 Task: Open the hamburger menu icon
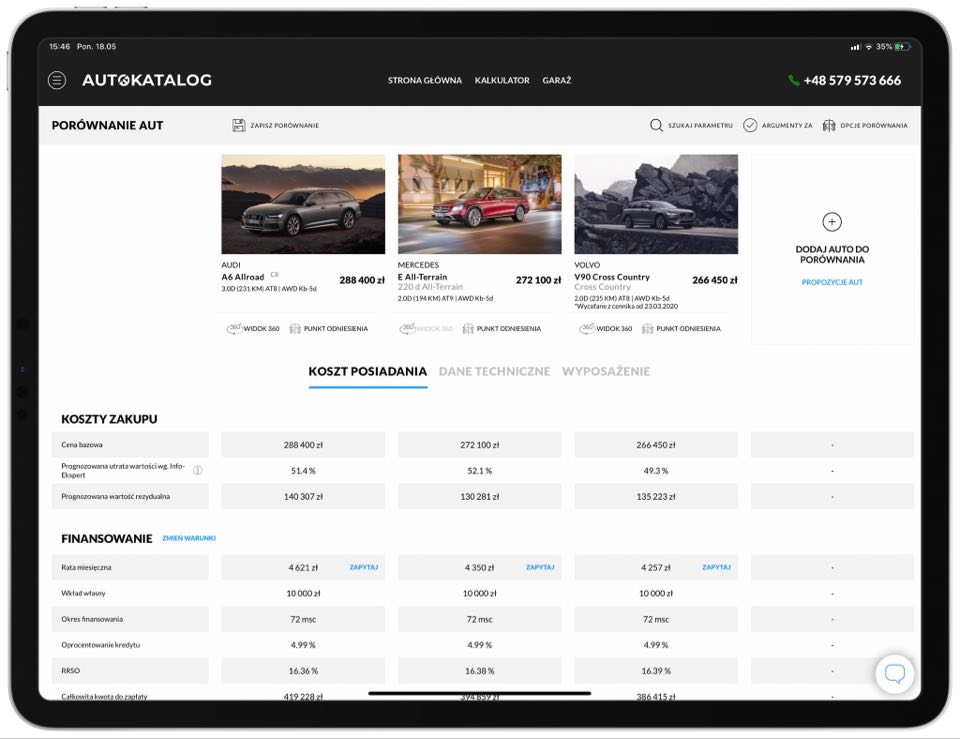pyautogui.click(x=57, y=80)
